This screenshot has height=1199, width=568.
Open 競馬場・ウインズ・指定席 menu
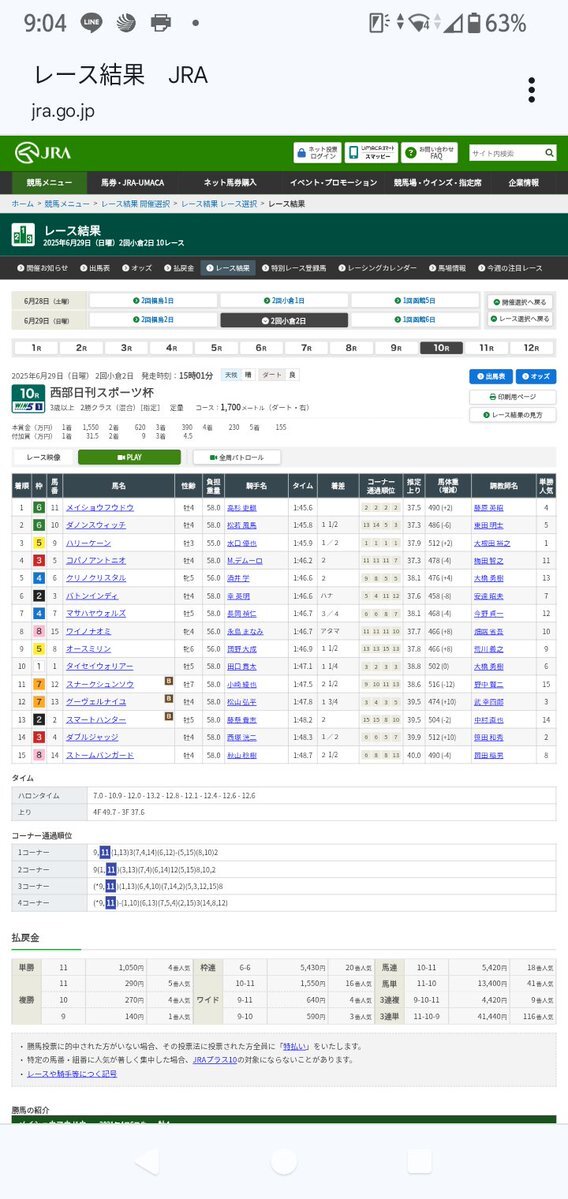(438, 184)
